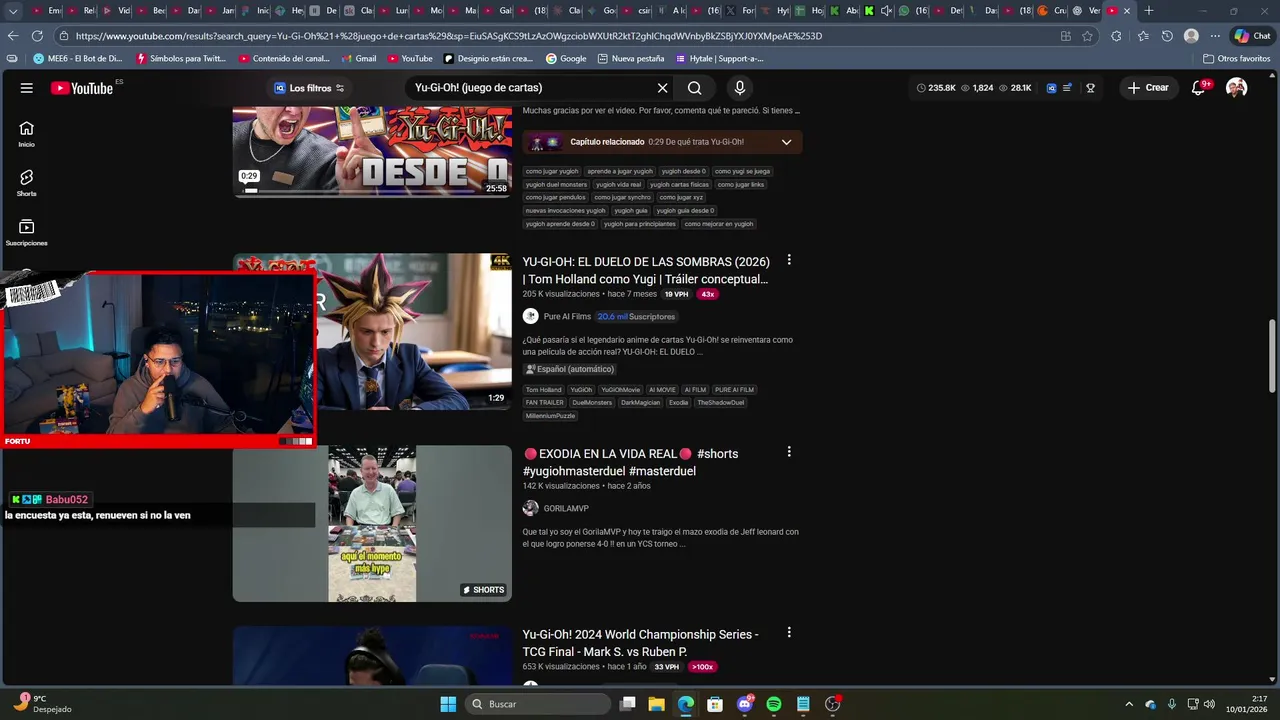This screenshot has width=1280, height=720.
Task: Add this page to favorites with the star
Action: pyautogui.click(x=1087, y=36)
